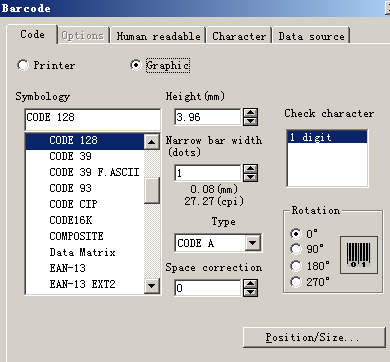Open the Options tab

tap(83, 36)
